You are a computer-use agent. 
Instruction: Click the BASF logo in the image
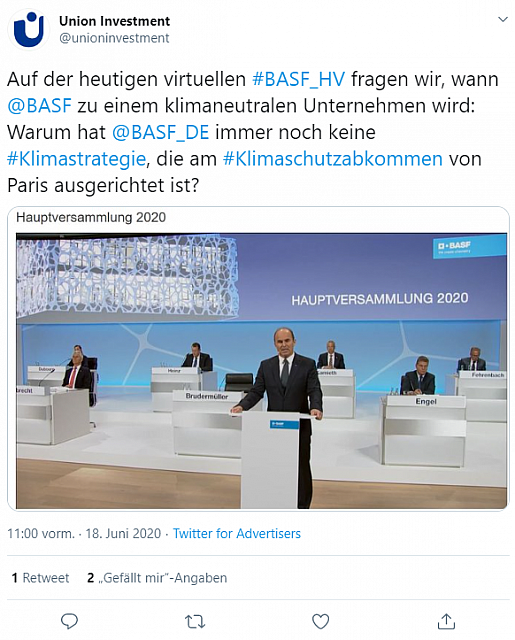[454, 247]
